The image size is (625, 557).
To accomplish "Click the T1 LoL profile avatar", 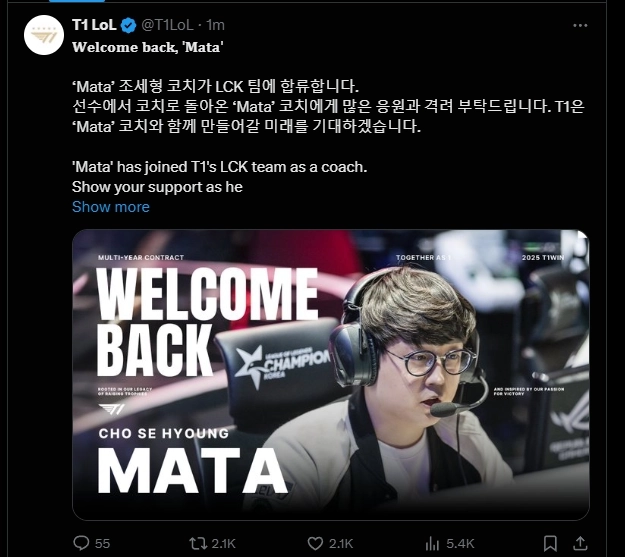I will pyautogui.click(x=44, y=35).
